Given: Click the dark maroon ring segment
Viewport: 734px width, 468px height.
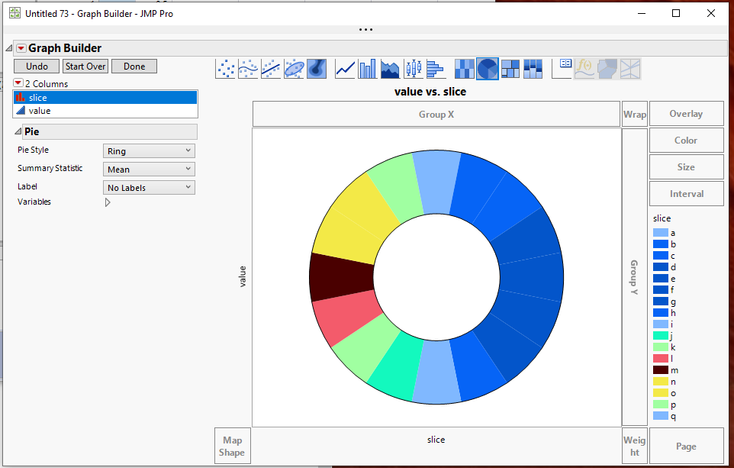Looking at the screenshot, I should click(x=341, y=277).
